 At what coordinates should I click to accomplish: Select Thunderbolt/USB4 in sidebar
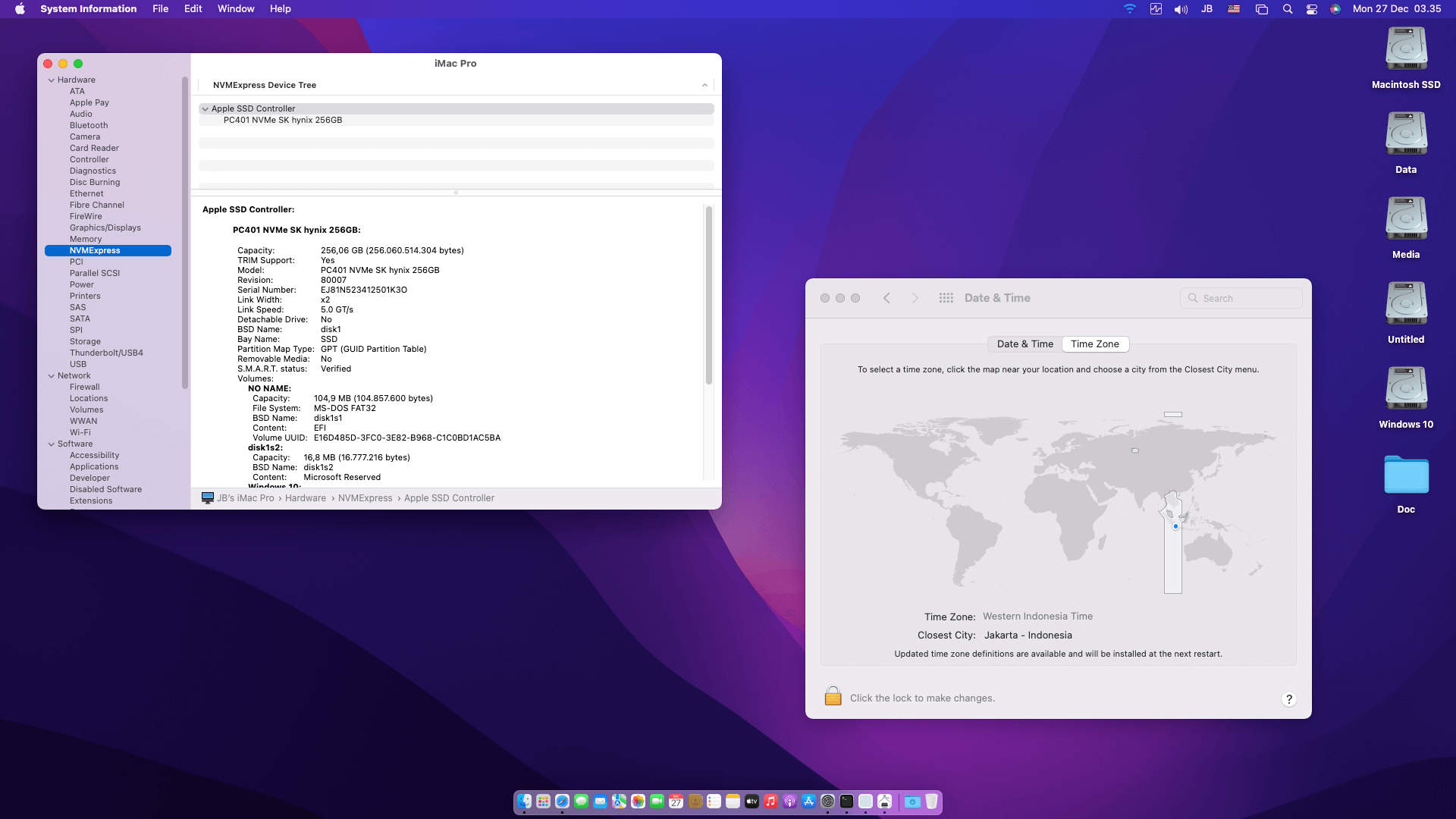click(x=106, y=353)
